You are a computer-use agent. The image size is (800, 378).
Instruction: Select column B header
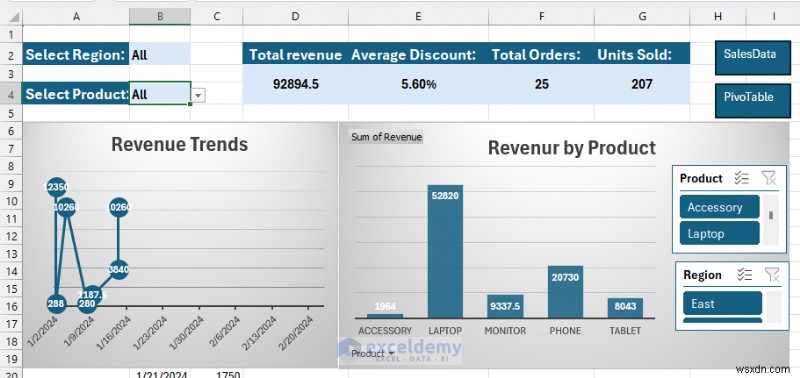[x=160, y=17]
